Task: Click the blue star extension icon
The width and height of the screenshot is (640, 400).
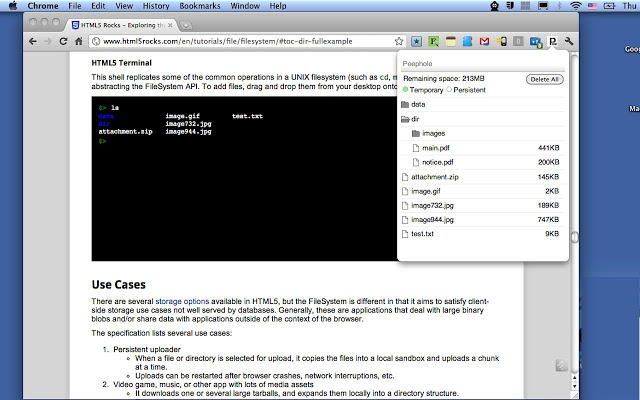Action: coord(416,41)
